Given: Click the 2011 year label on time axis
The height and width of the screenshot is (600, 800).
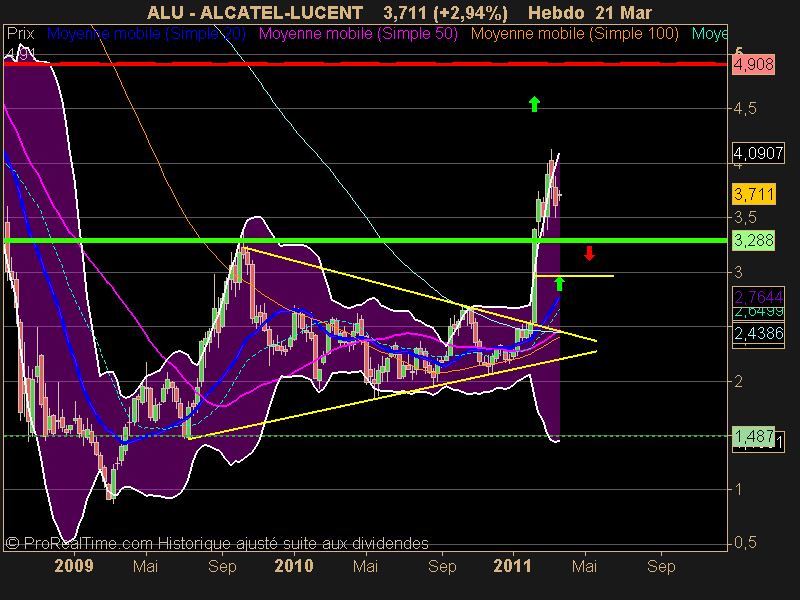Looking at the screenshot, I should tap(513, 566).
